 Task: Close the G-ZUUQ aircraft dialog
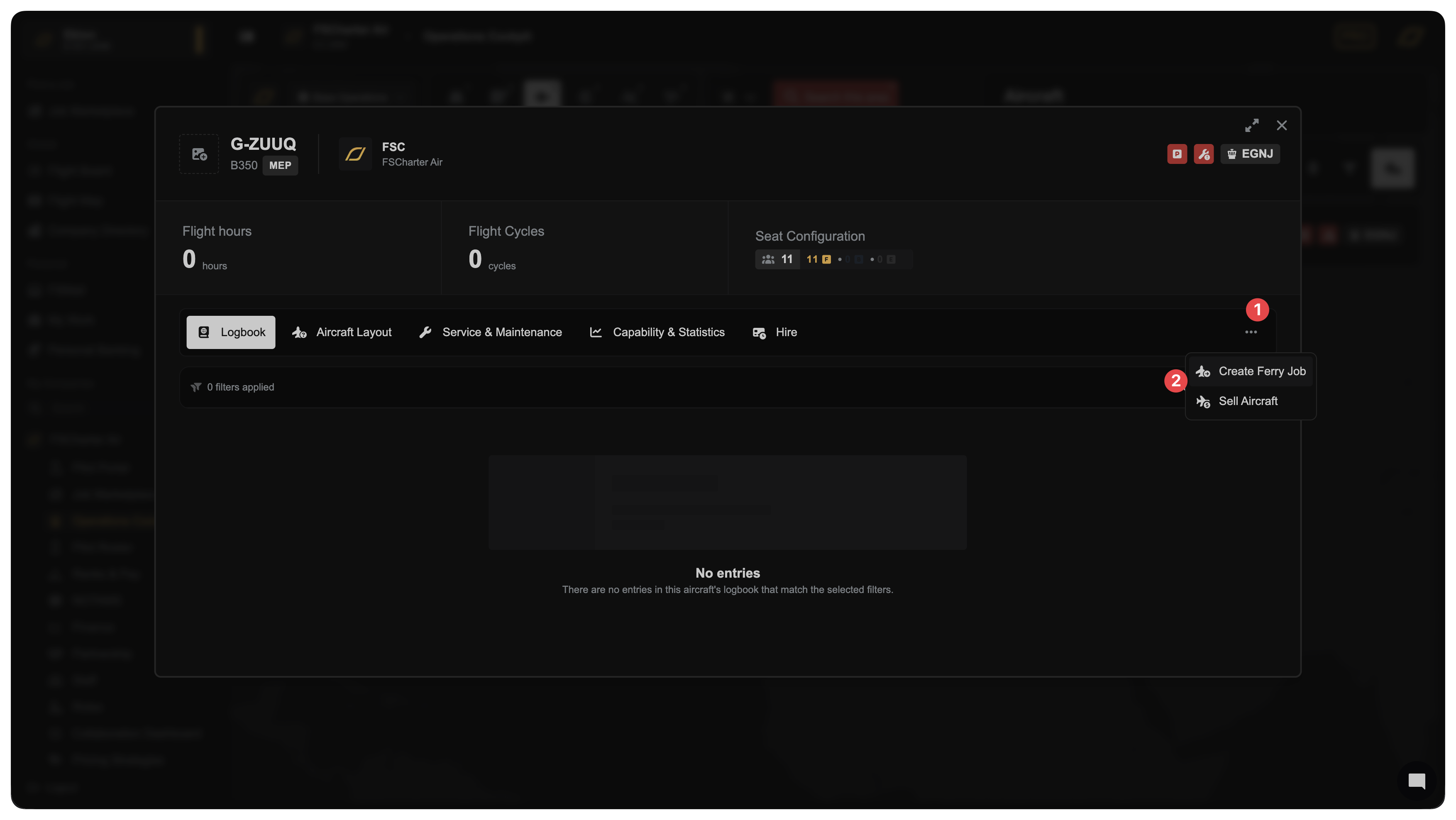(x=1281, y=125)
